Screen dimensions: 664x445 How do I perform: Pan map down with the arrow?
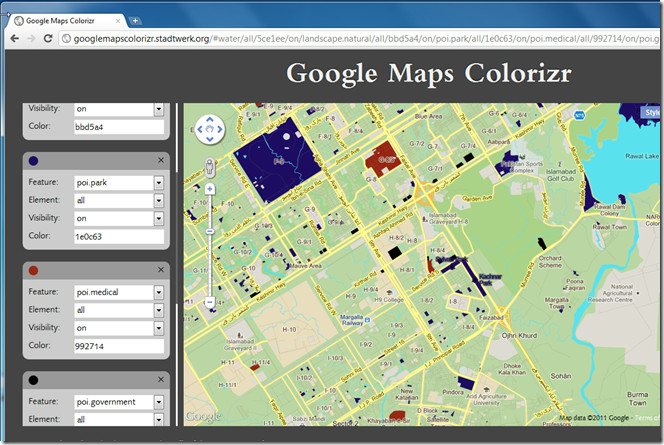(x=210, y=139)
